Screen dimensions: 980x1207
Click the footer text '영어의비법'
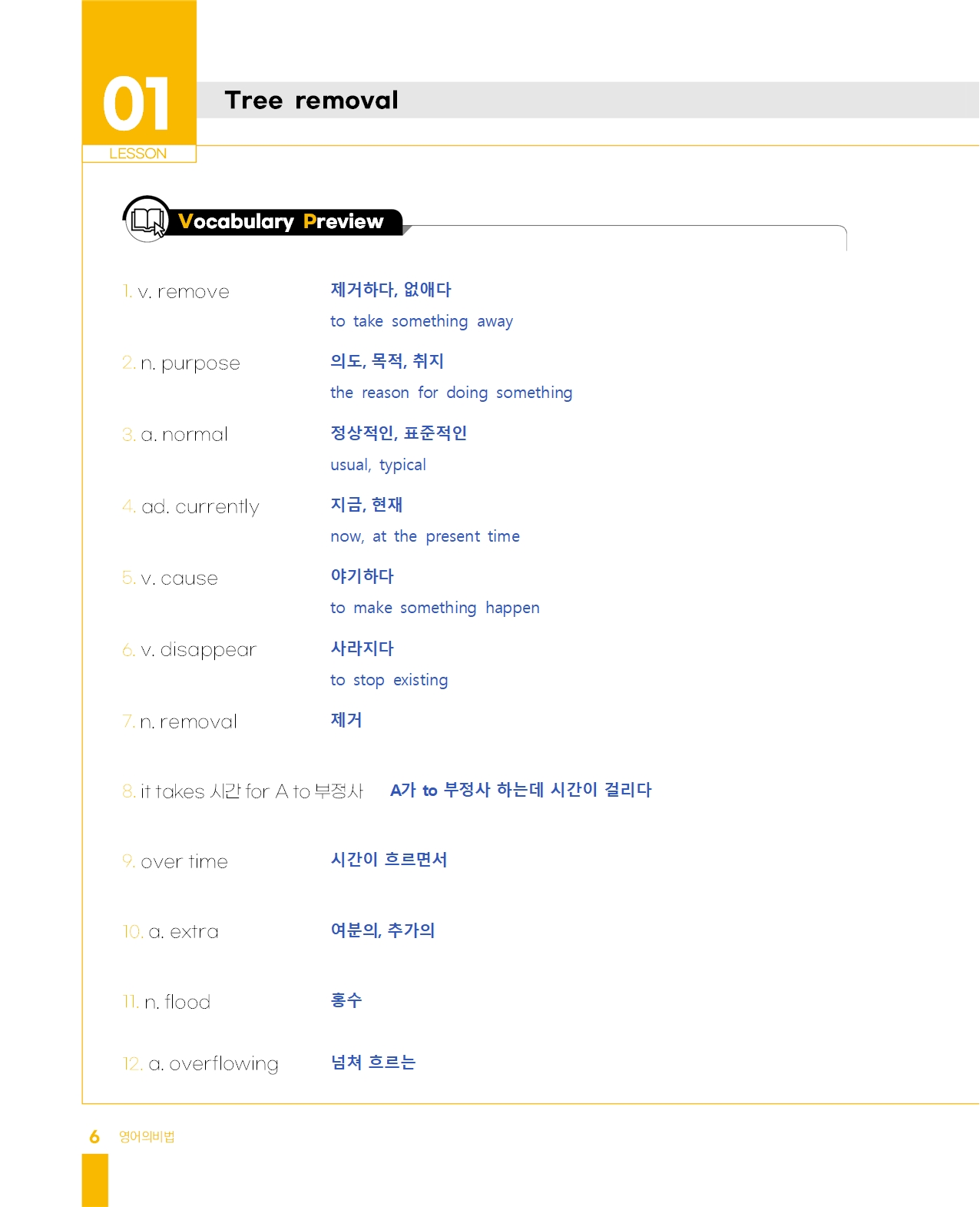147,1137
